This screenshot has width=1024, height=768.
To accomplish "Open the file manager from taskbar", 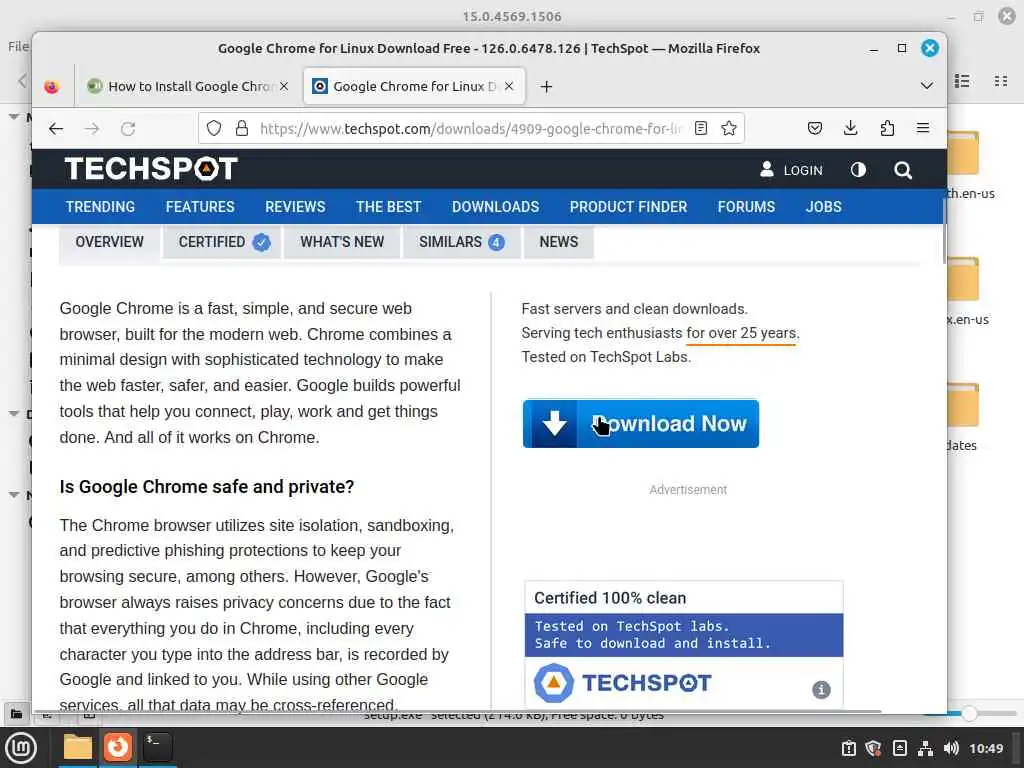I will coord(78,747).
